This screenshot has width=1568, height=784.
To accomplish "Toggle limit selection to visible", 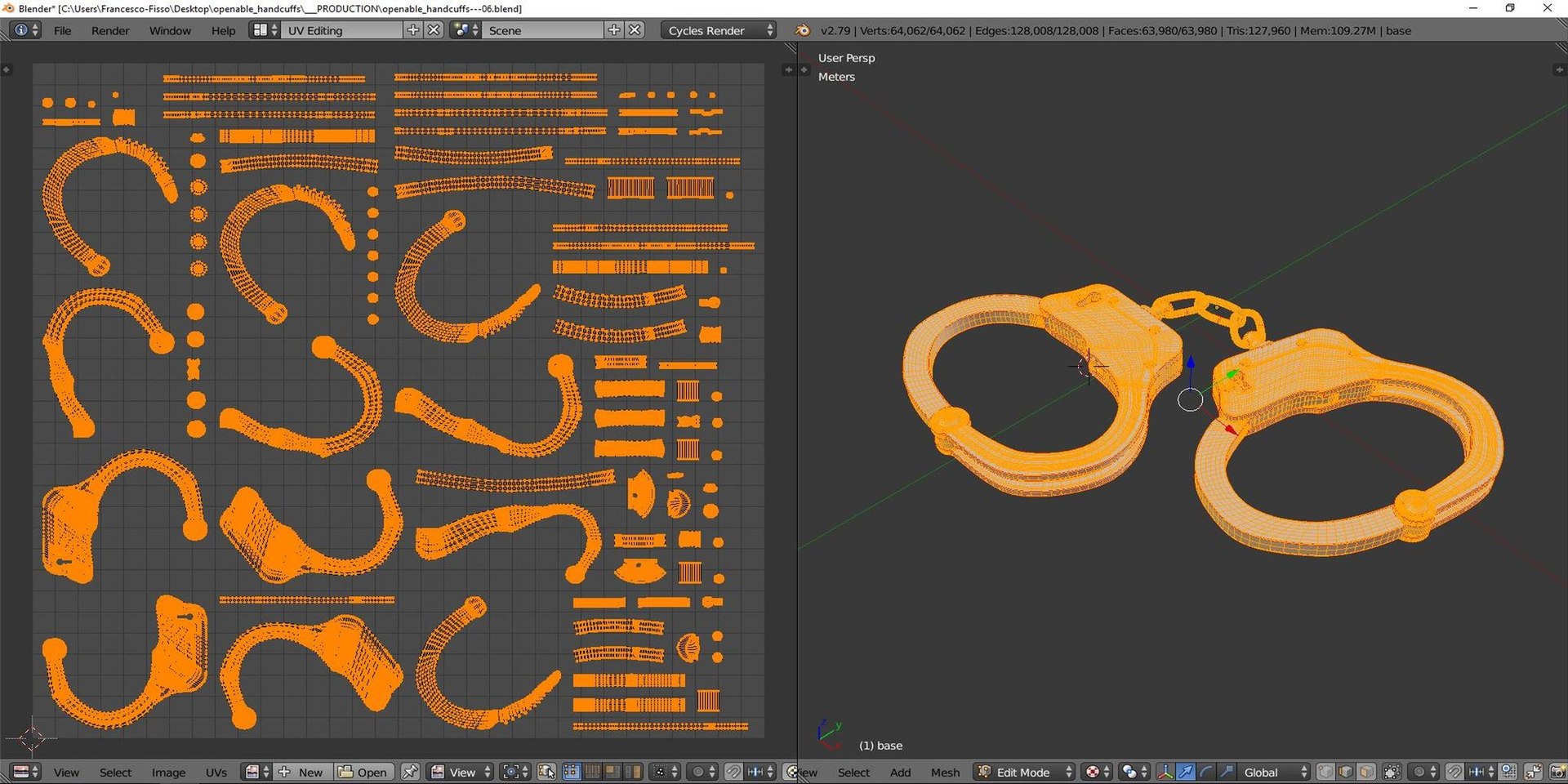I will coord(1392,772).
